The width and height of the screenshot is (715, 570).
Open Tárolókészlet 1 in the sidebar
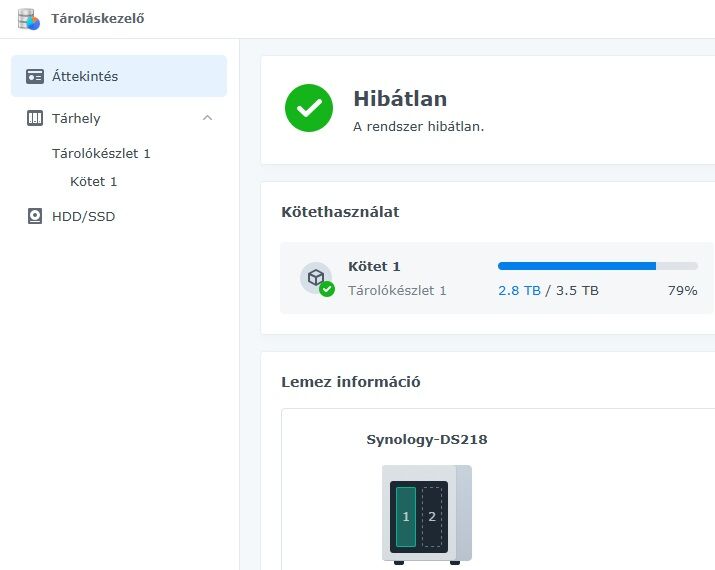coord(101,153)
